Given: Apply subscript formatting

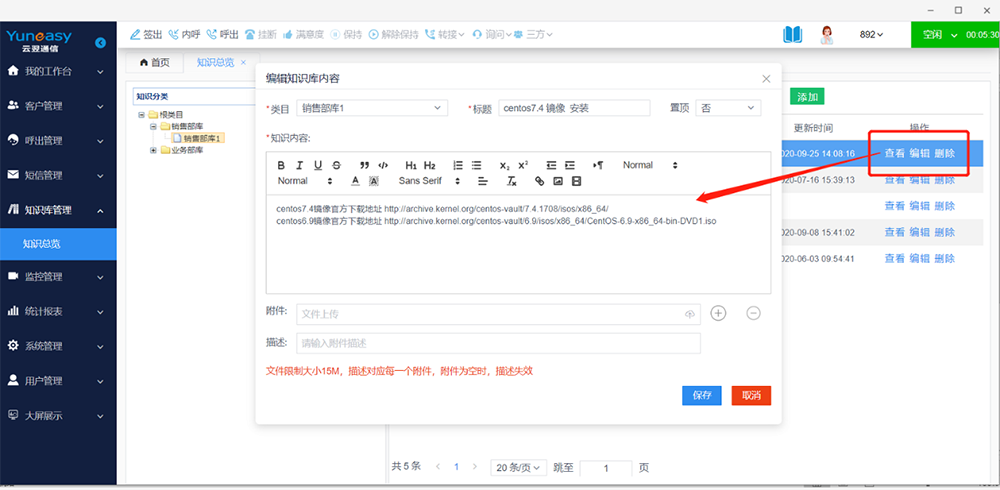Looking at the screenshot, I should click(x=504, y=165).
